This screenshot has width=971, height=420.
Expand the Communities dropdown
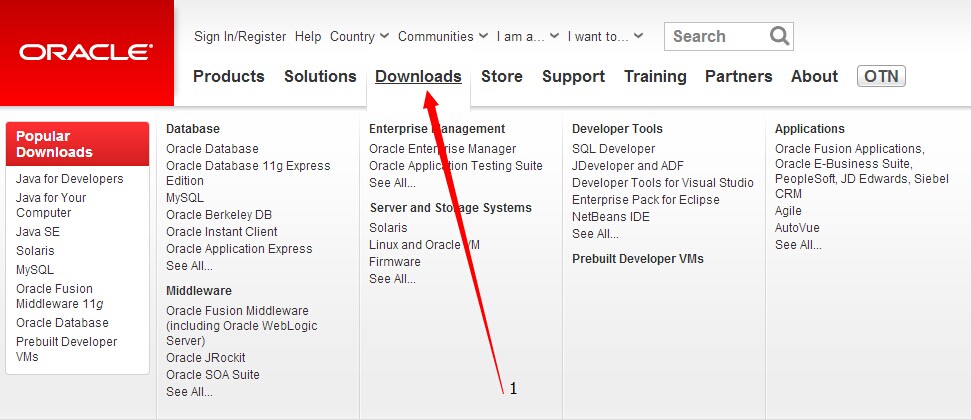click(443, 37)
